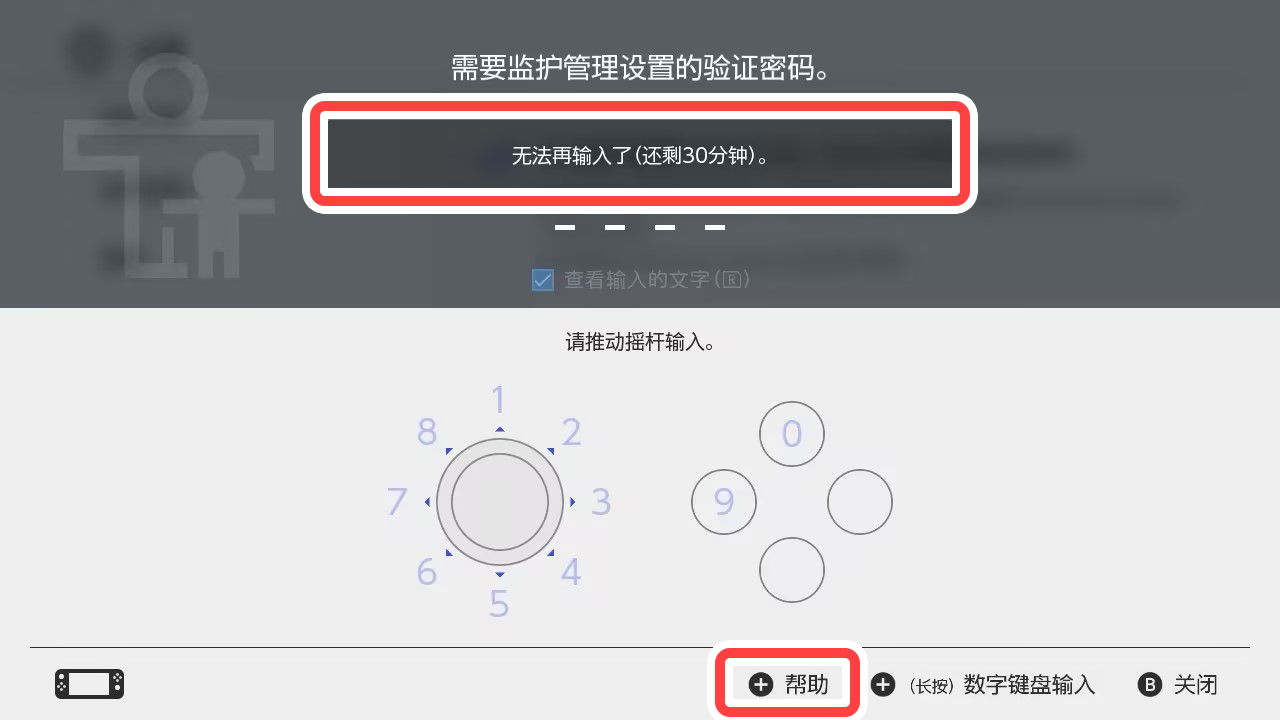The width and height of the screenshot is (1280, 720).
Task: Click the first PIN dash field
Action: 565,228
